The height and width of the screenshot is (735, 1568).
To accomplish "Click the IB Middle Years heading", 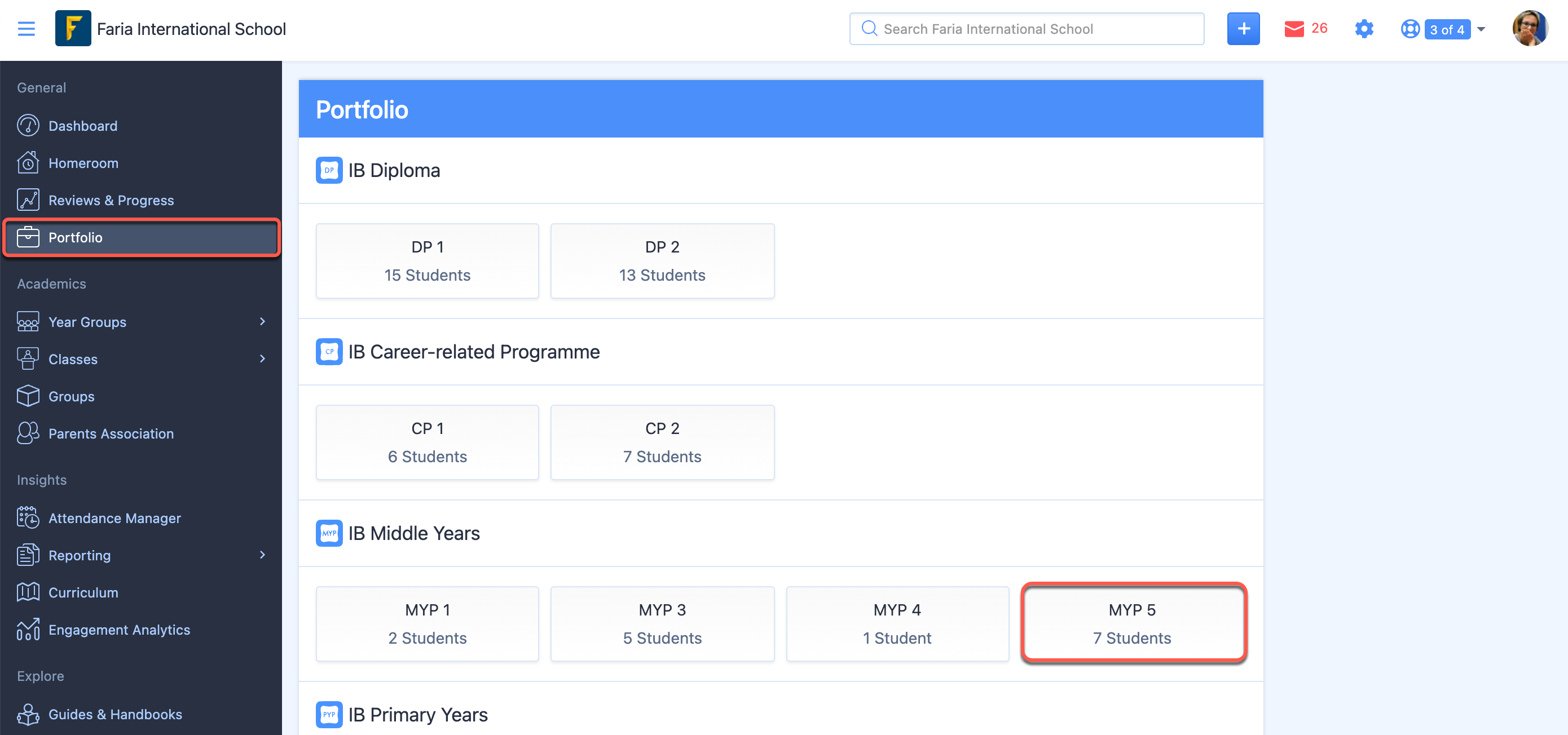I will [414, 533].
